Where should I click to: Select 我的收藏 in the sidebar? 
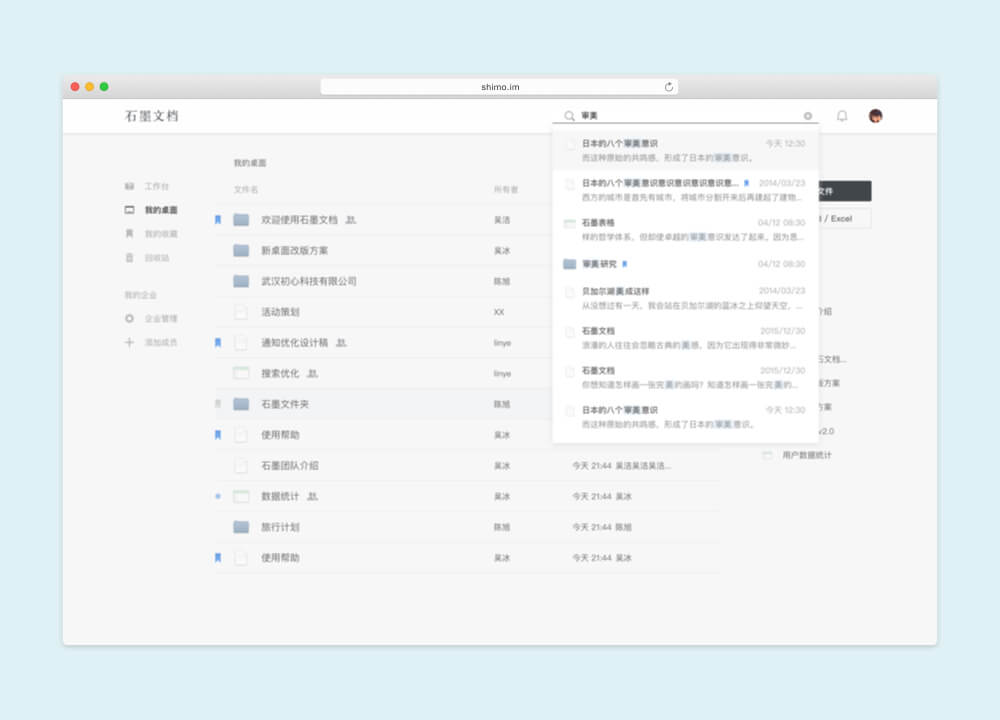(160, 233)
